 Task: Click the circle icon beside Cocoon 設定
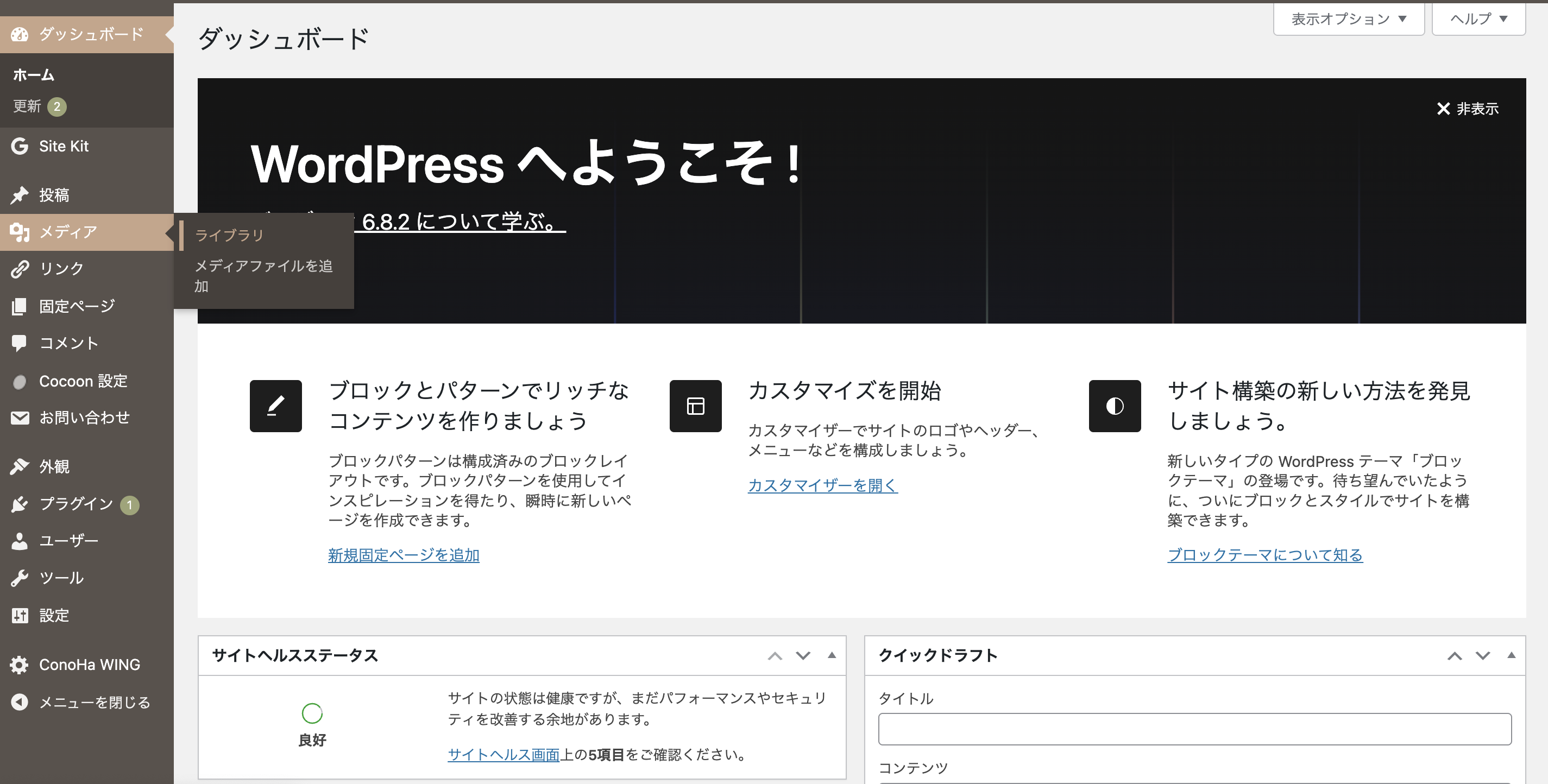coord(19,382)
